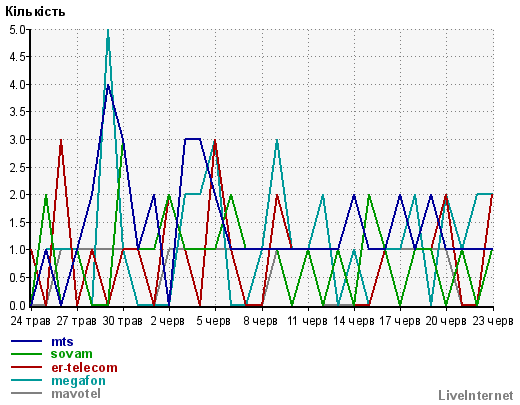The image size is (520, 405).
Task: Click the 5.0 y-axis value
Action: point(18,30)
